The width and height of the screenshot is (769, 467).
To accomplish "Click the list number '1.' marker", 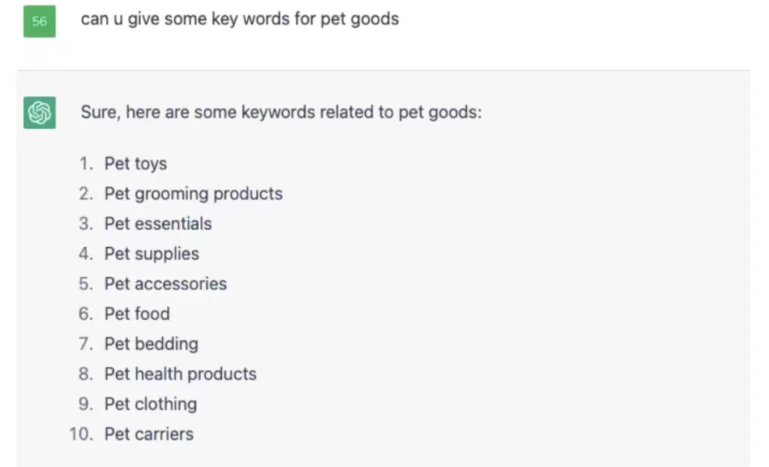I will coord(86,163).
